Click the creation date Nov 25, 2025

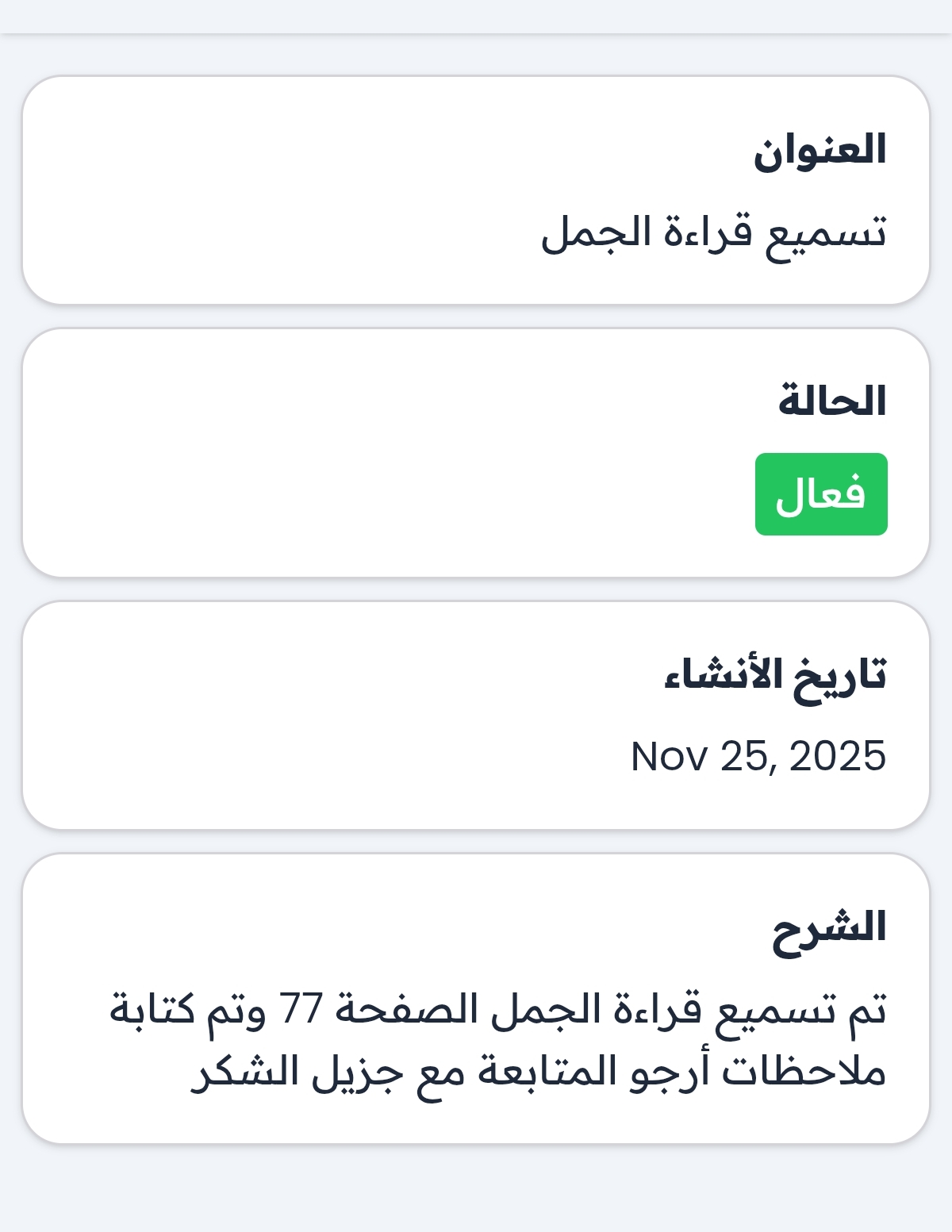click(x=758, y=756)
